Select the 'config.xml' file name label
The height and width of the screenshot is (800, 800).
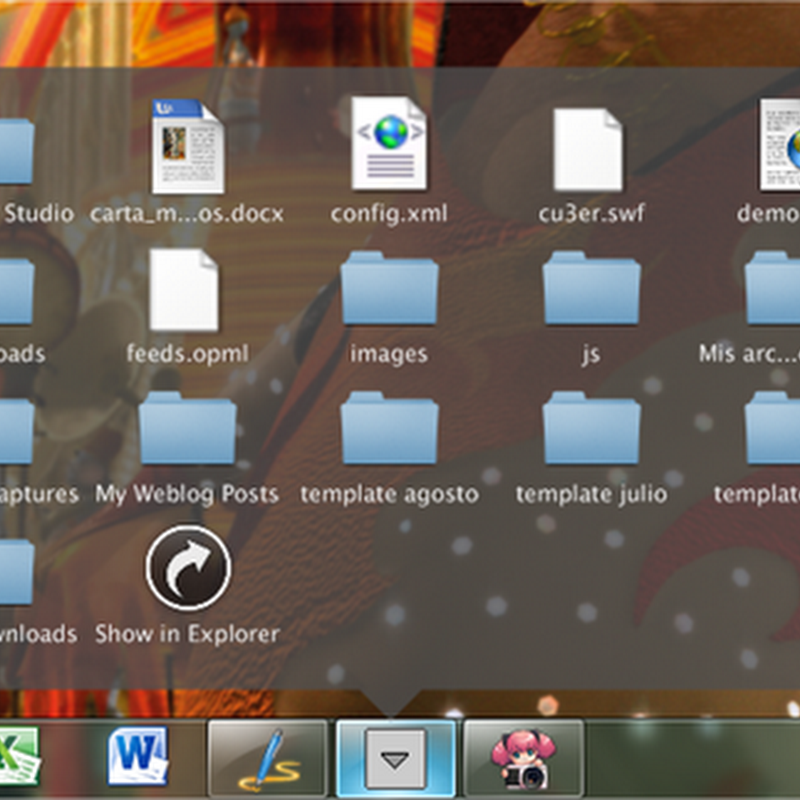point(389,213)
